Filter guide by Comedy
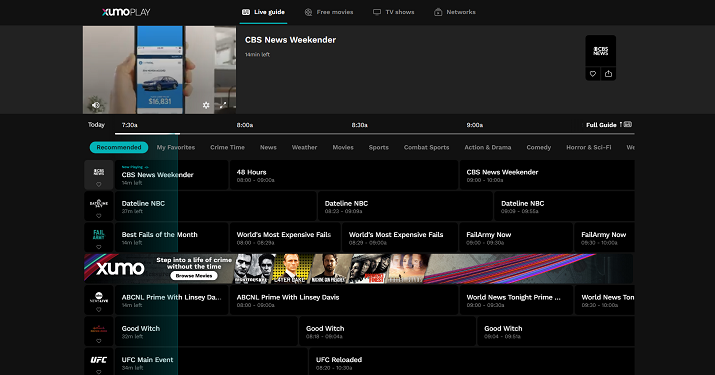 coord(539,147)
